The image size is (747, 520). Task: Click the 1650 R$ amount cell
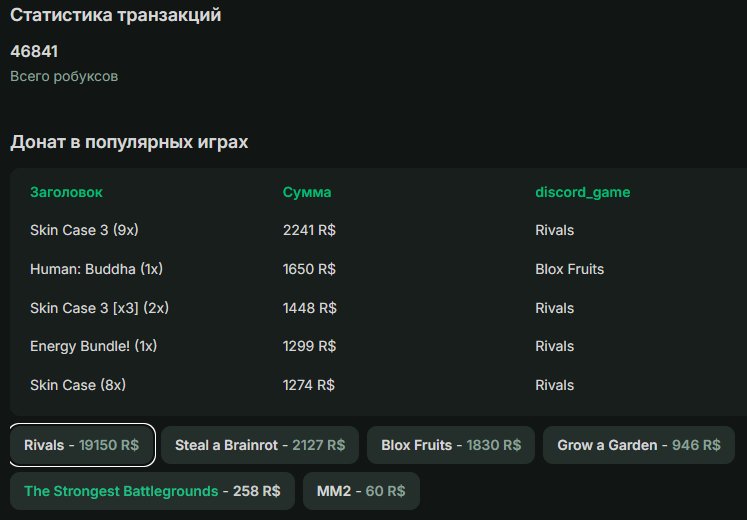(309, 270)
